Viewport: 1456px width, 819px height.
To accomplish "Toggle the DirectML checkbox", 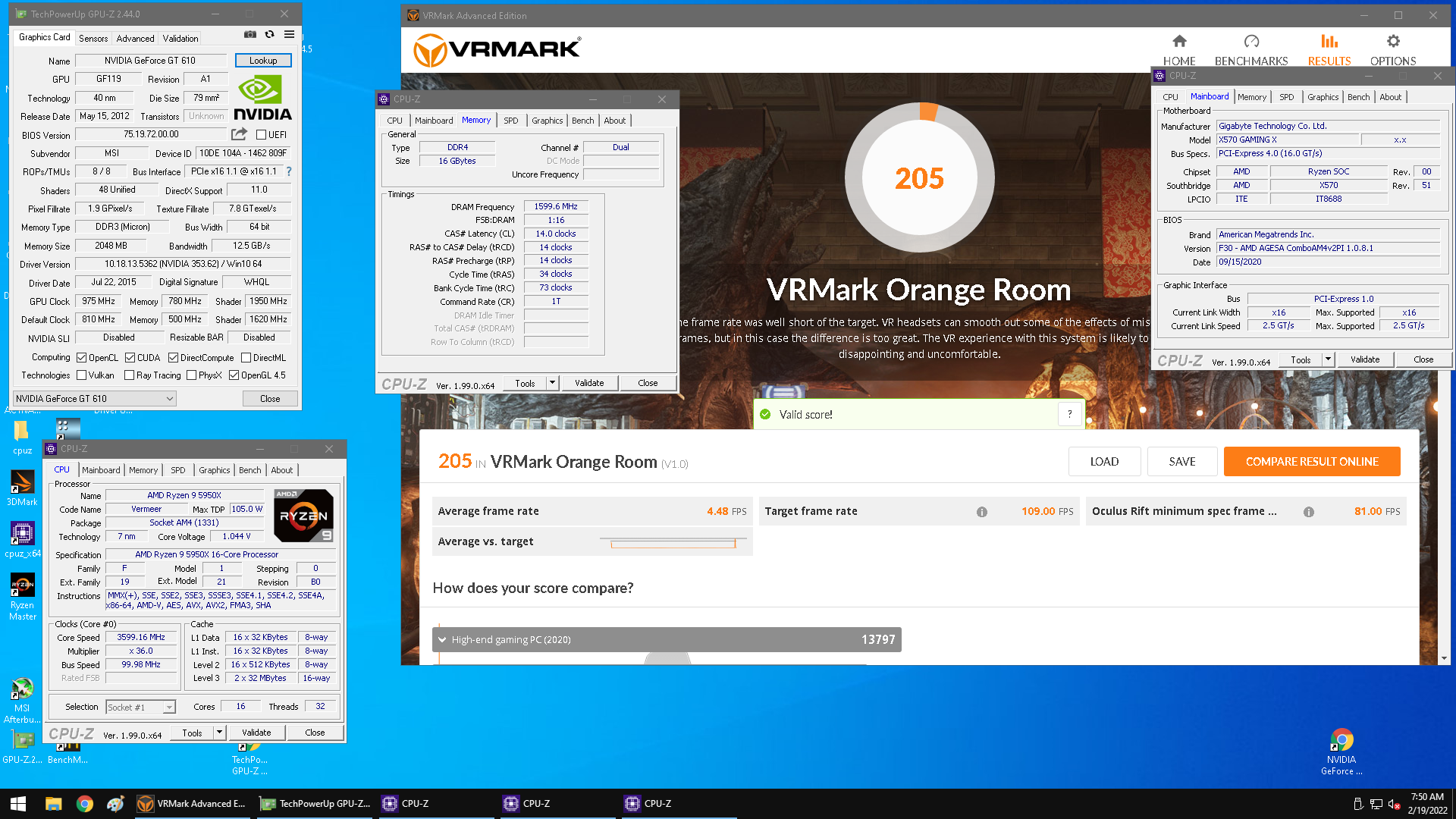I will (246, 358).
